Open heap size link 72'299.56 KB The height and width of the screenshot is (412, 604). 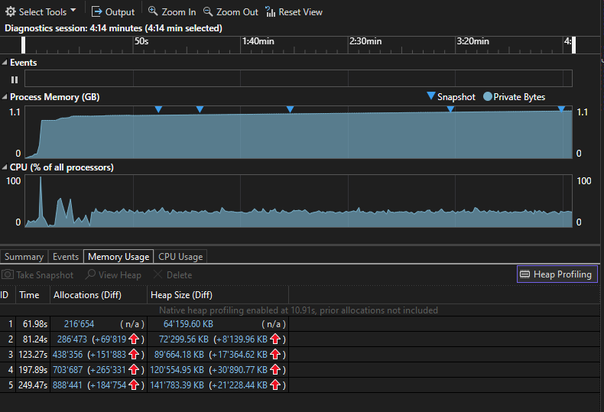[184, 340]
